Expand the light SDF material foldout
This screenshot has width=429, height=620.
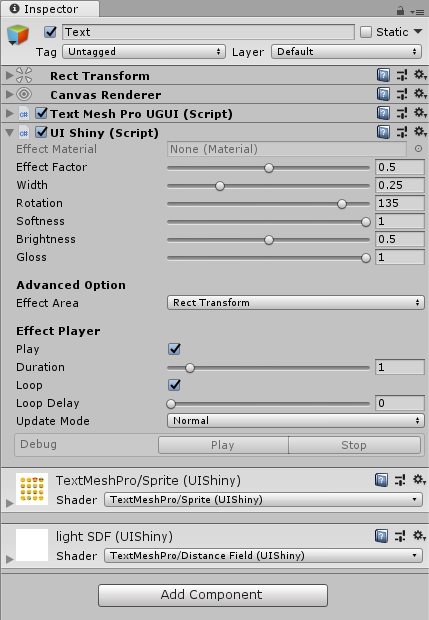pyautogui.click(x=9, y=559)
